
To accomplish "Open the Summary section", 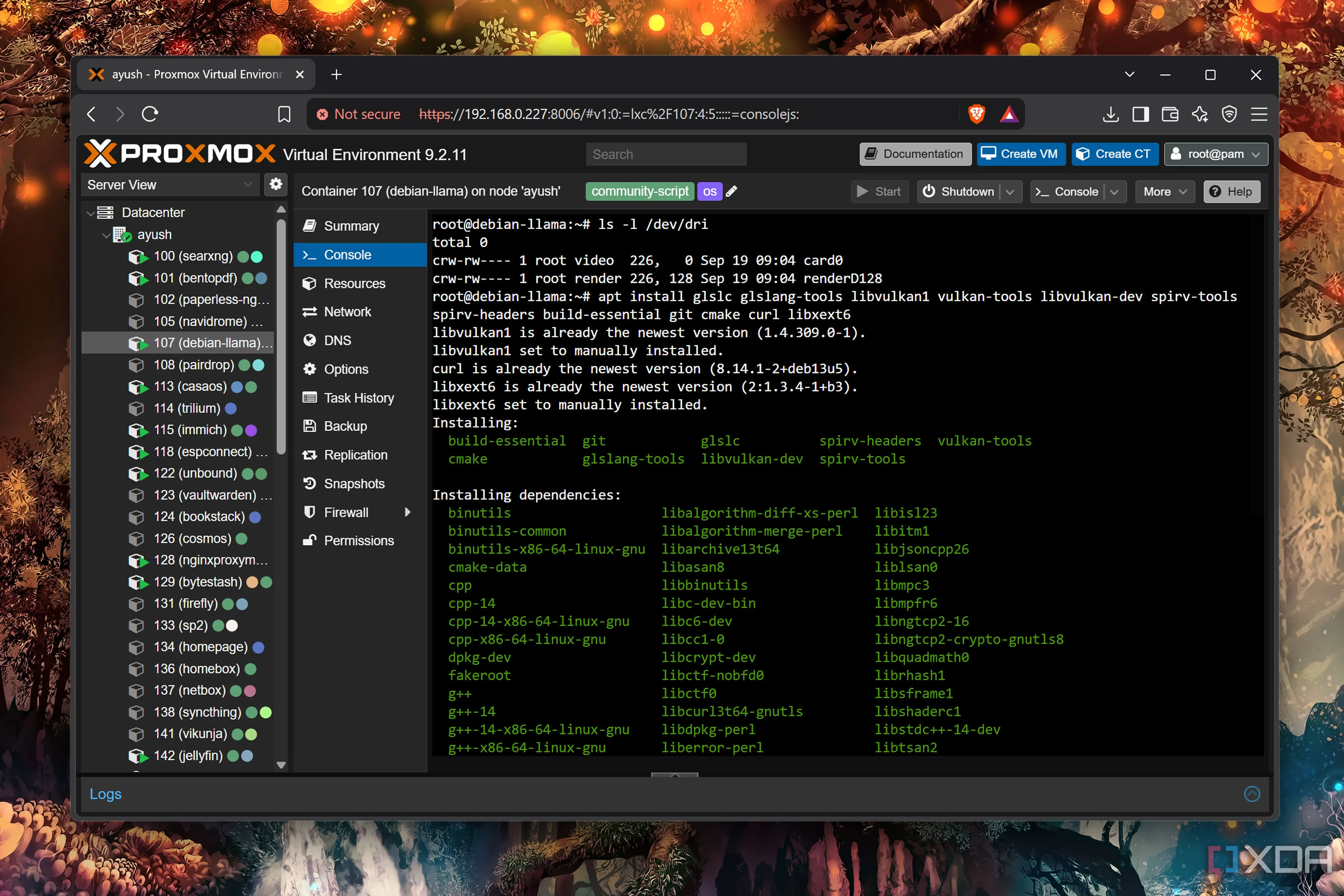I will pyautogui.click(x=360, y=226).
